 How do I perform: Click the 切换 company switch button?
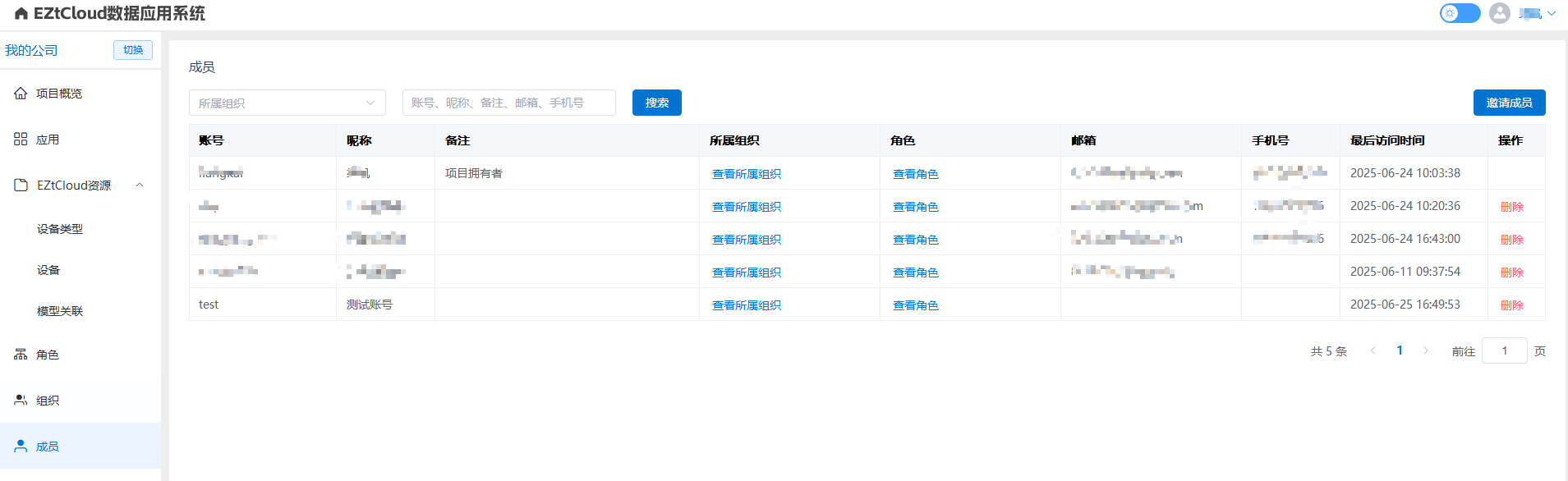[132, 50]
